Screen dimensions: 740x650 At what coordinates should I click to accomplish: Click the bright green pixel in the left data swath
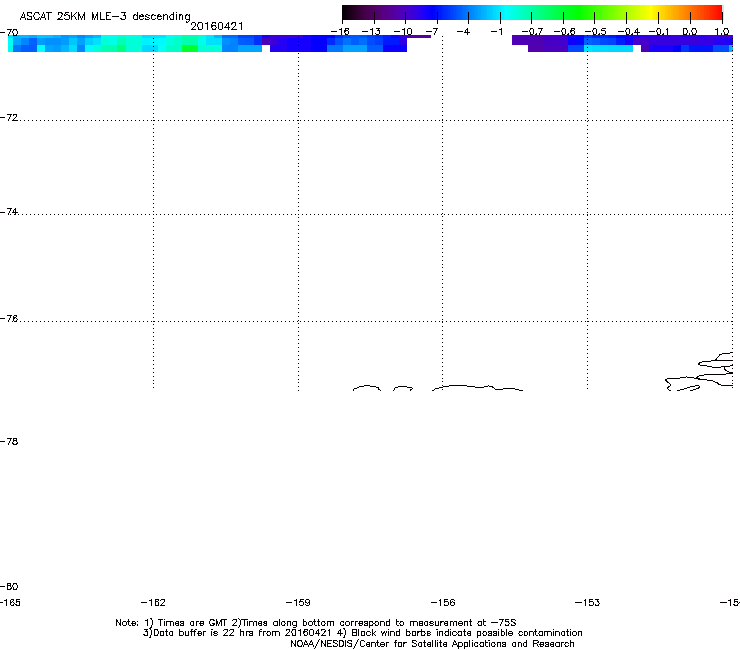[x=190, y=48]
